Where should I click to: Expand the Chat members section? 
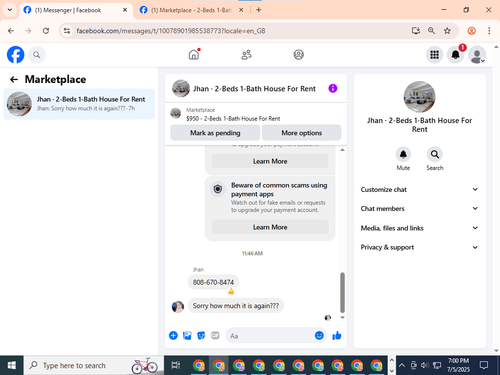coord(419,209)
